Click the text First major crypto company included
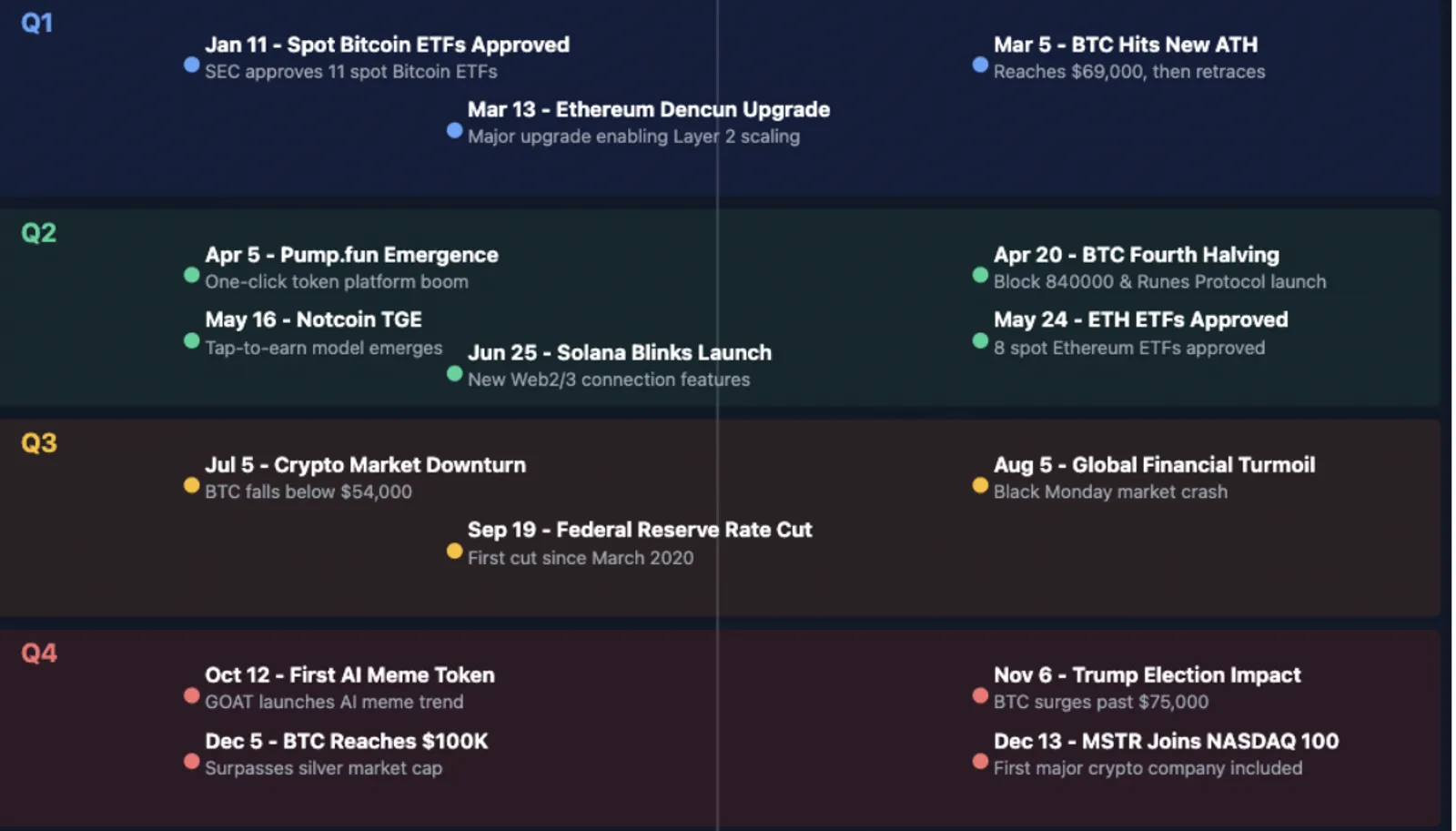Viewport: 1456px width, 831px height. [x=1148, y=768]
